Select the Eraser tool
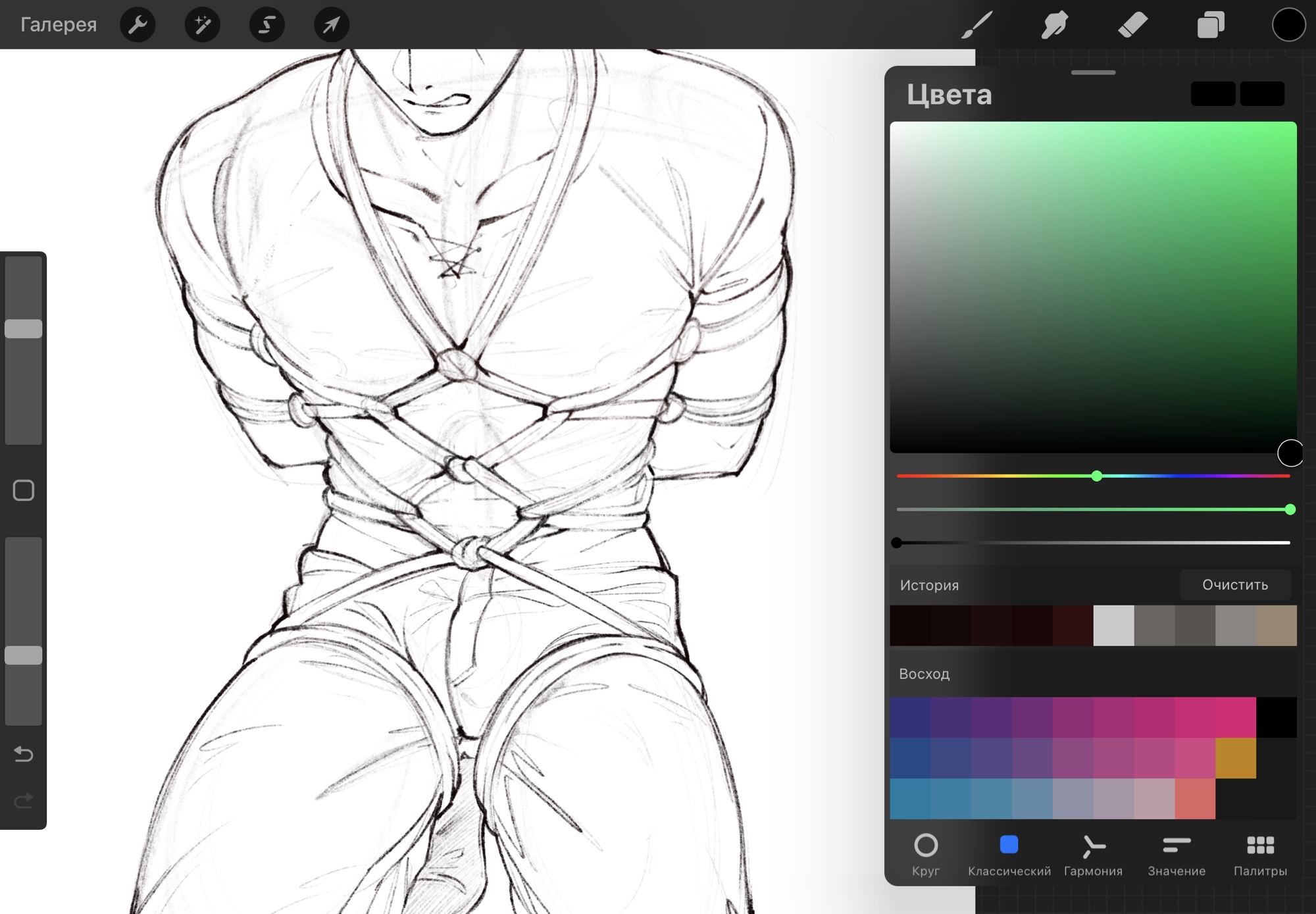This screenshot has width=1316, height=914. click(1132, 25)
